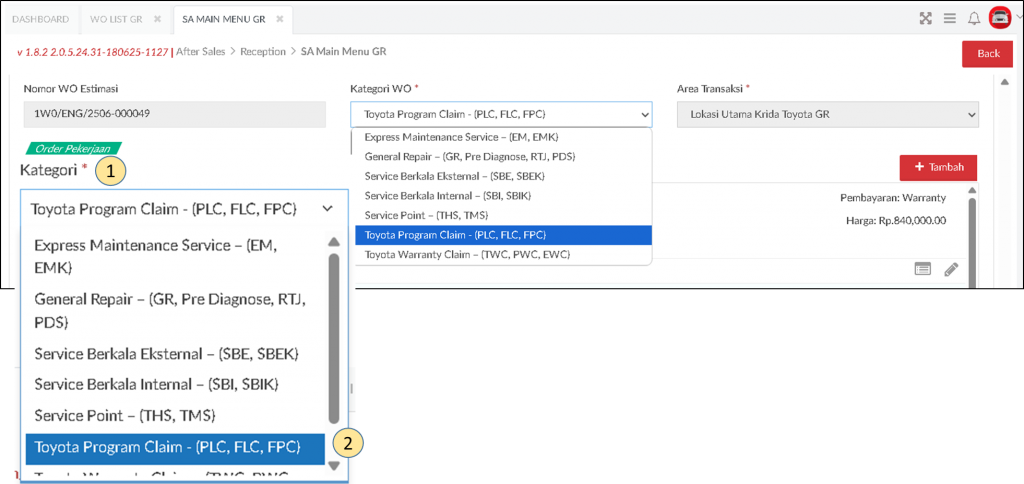Click the Harga: Rp.840,000.00 text
The image size is (1024, 484).
(x=895, y=221)
